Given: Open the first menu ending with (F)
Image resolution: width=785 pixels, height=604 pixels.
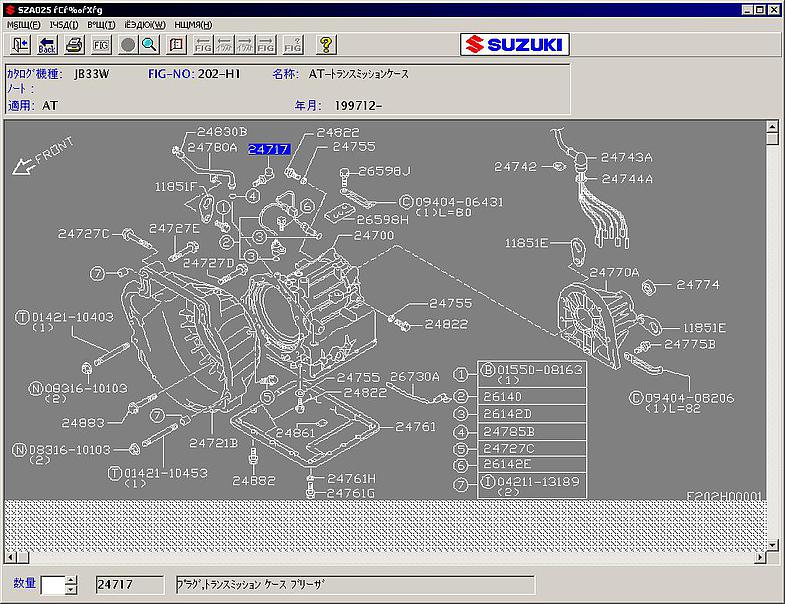Looking at the screenshot, I should point(24,24).
